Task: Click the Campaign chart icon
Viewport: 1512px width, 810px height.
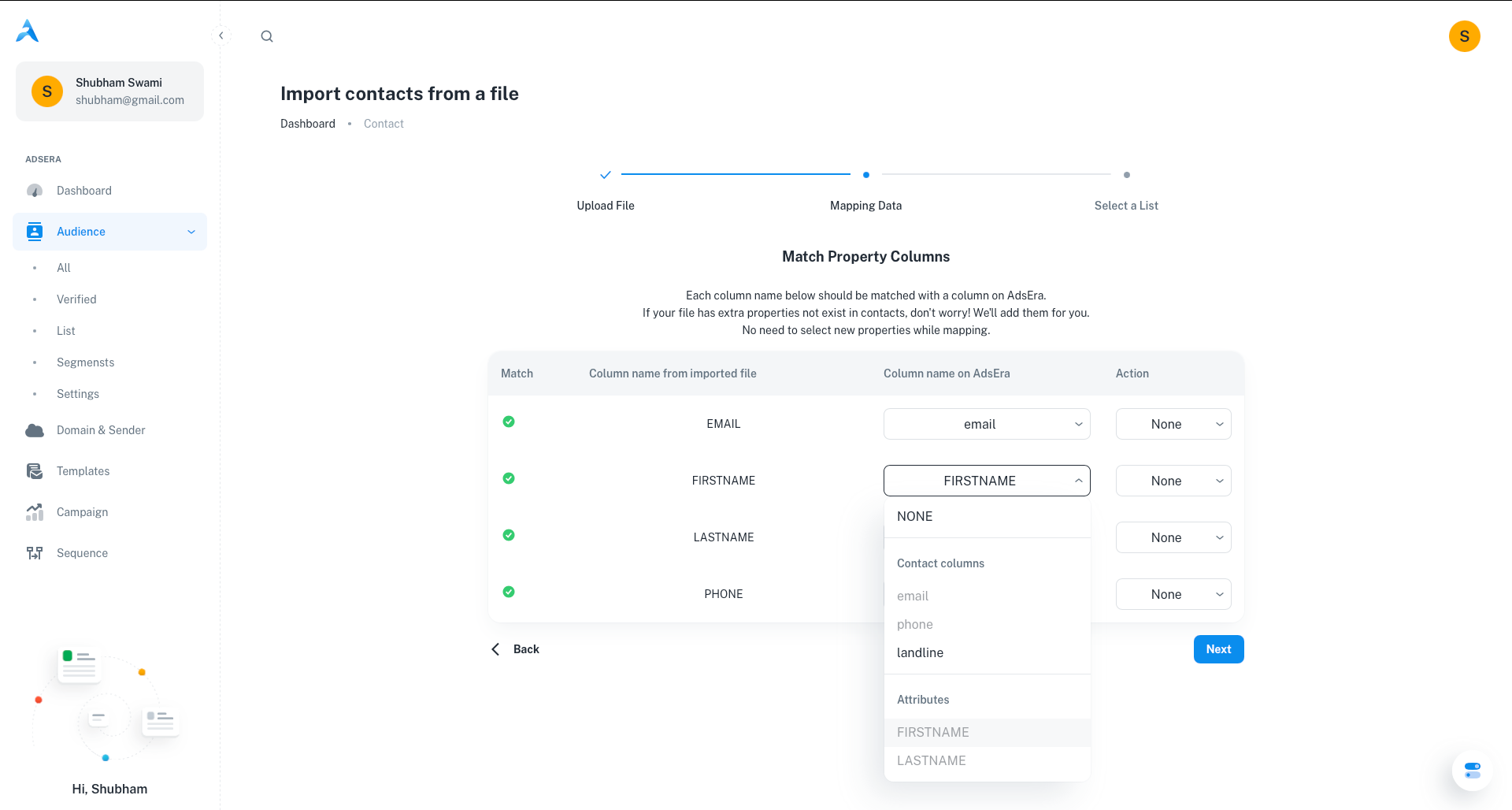Action: [35, 512]
